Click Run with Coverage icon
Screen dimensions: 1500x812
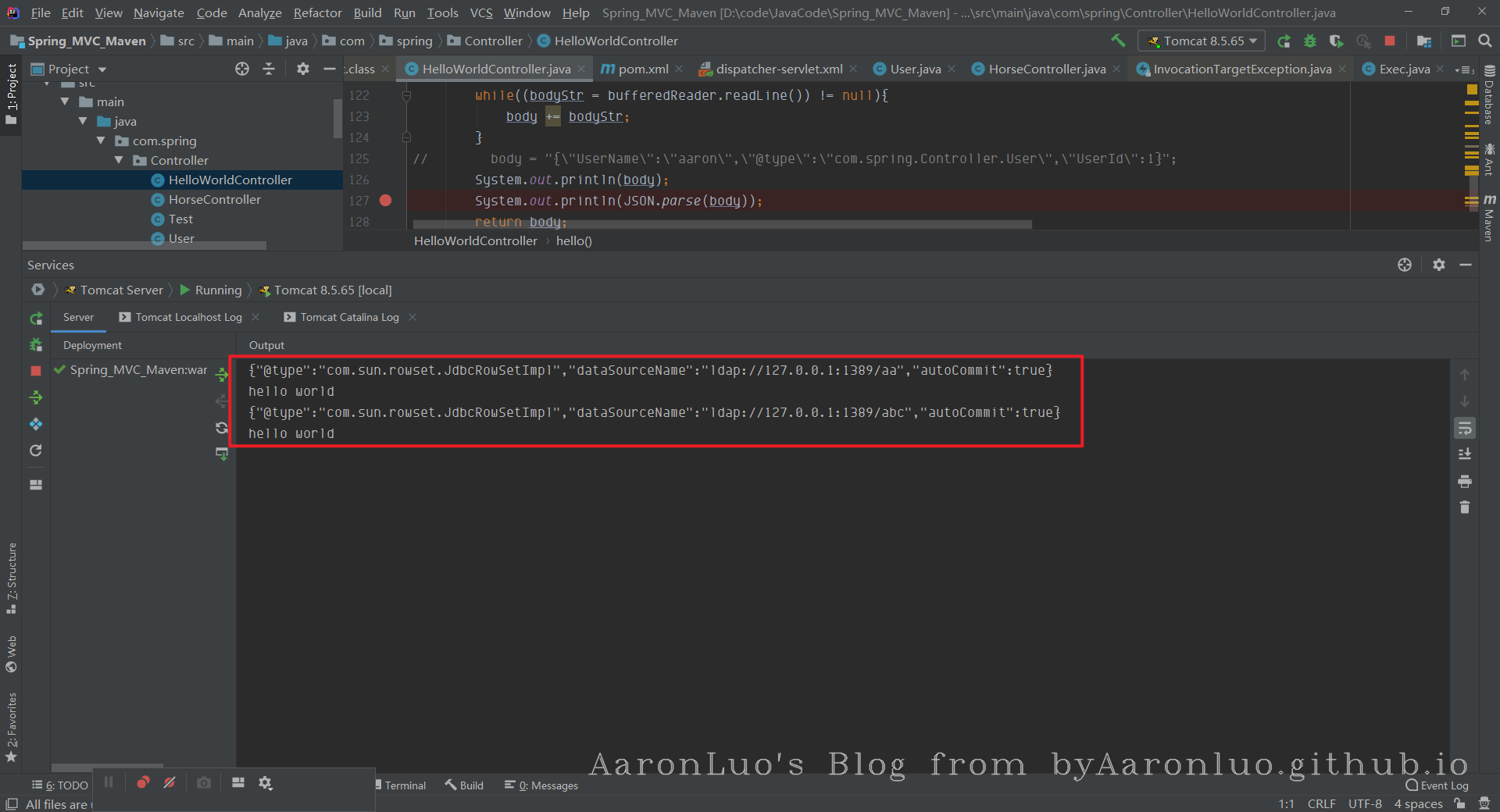(x=1337, y=41)
